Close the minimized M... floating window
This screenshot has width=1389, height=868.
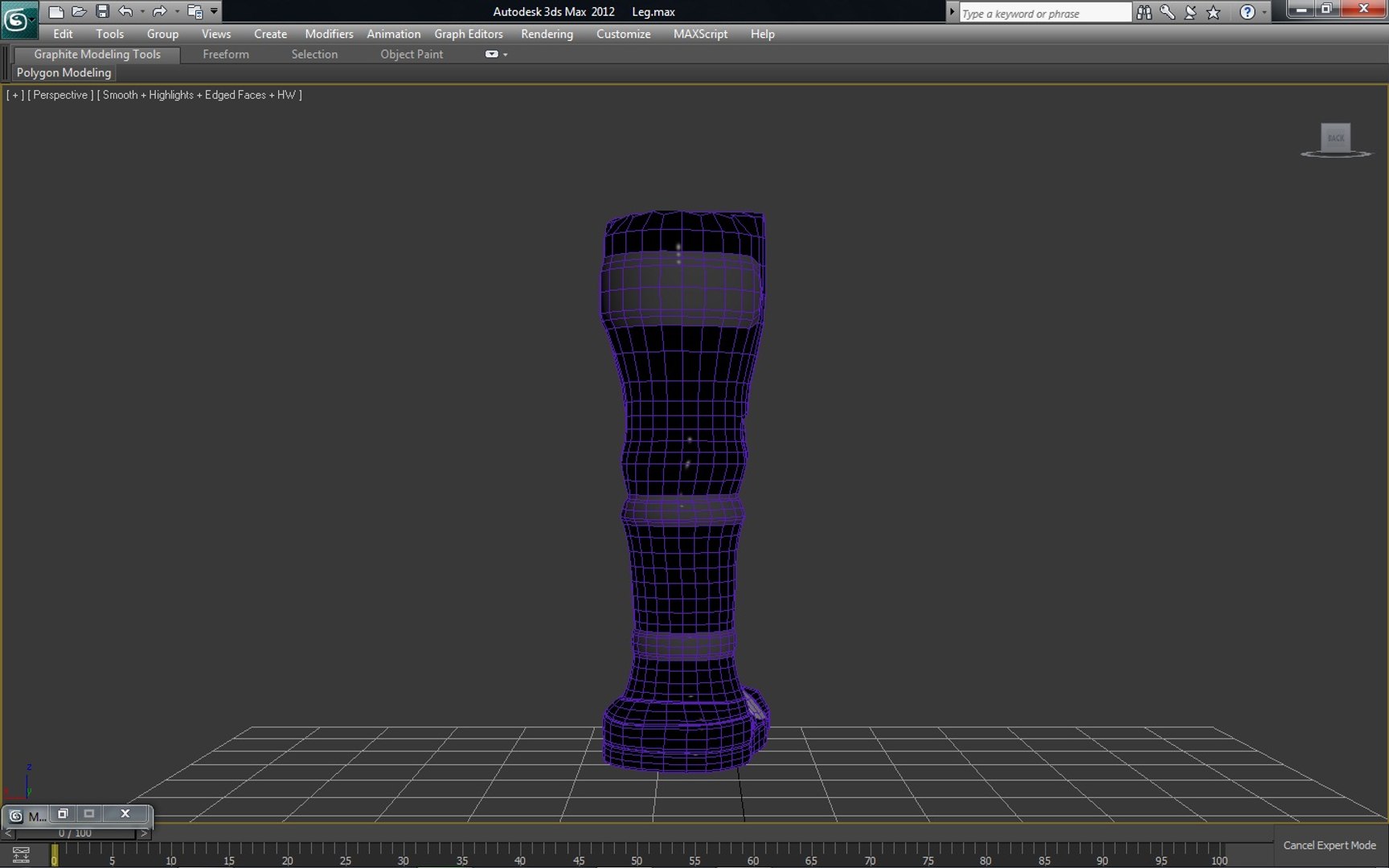(x=125, y=813)
